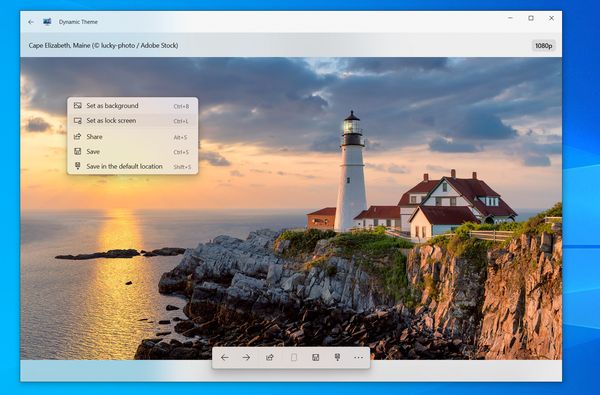Open the more options ellipsis menu
Viewport: 600px width, 395px height.
[359, 357]
